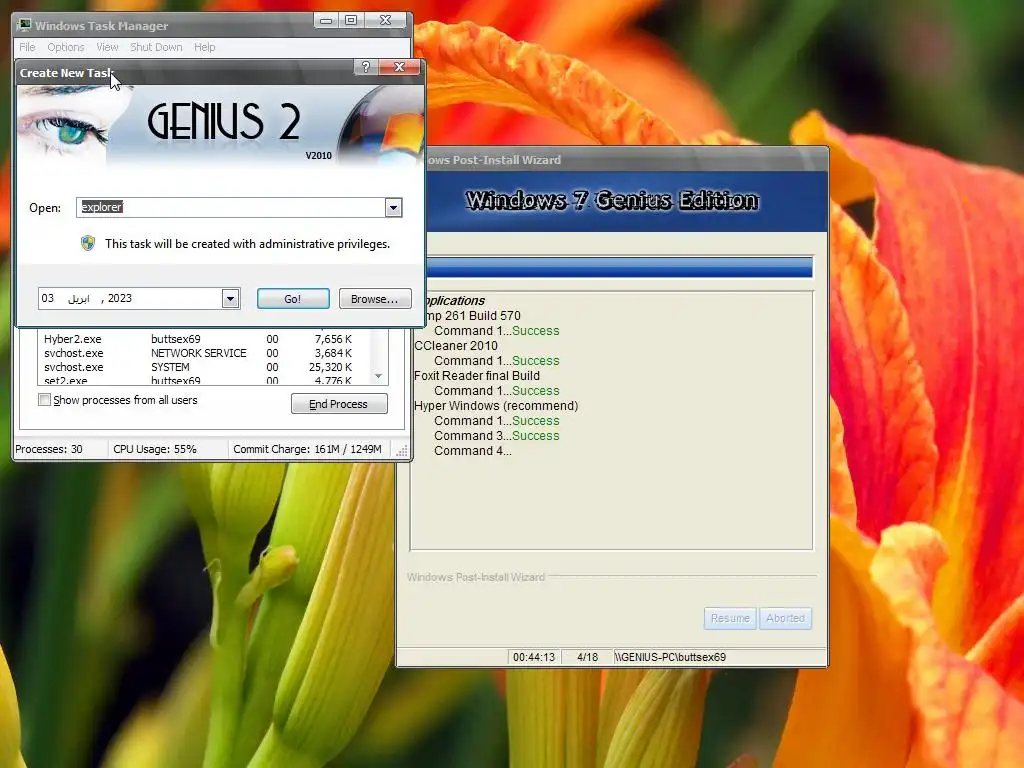
Task: Click the Browse... button
Action: click(x=375, y=298)
